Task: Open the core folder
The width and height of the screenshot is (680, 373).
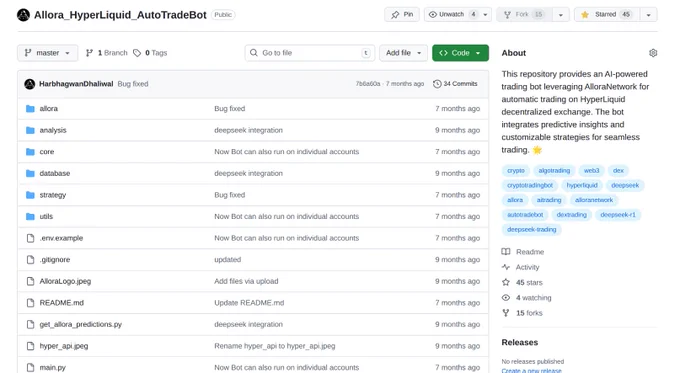Action: [x=47, y=152]
